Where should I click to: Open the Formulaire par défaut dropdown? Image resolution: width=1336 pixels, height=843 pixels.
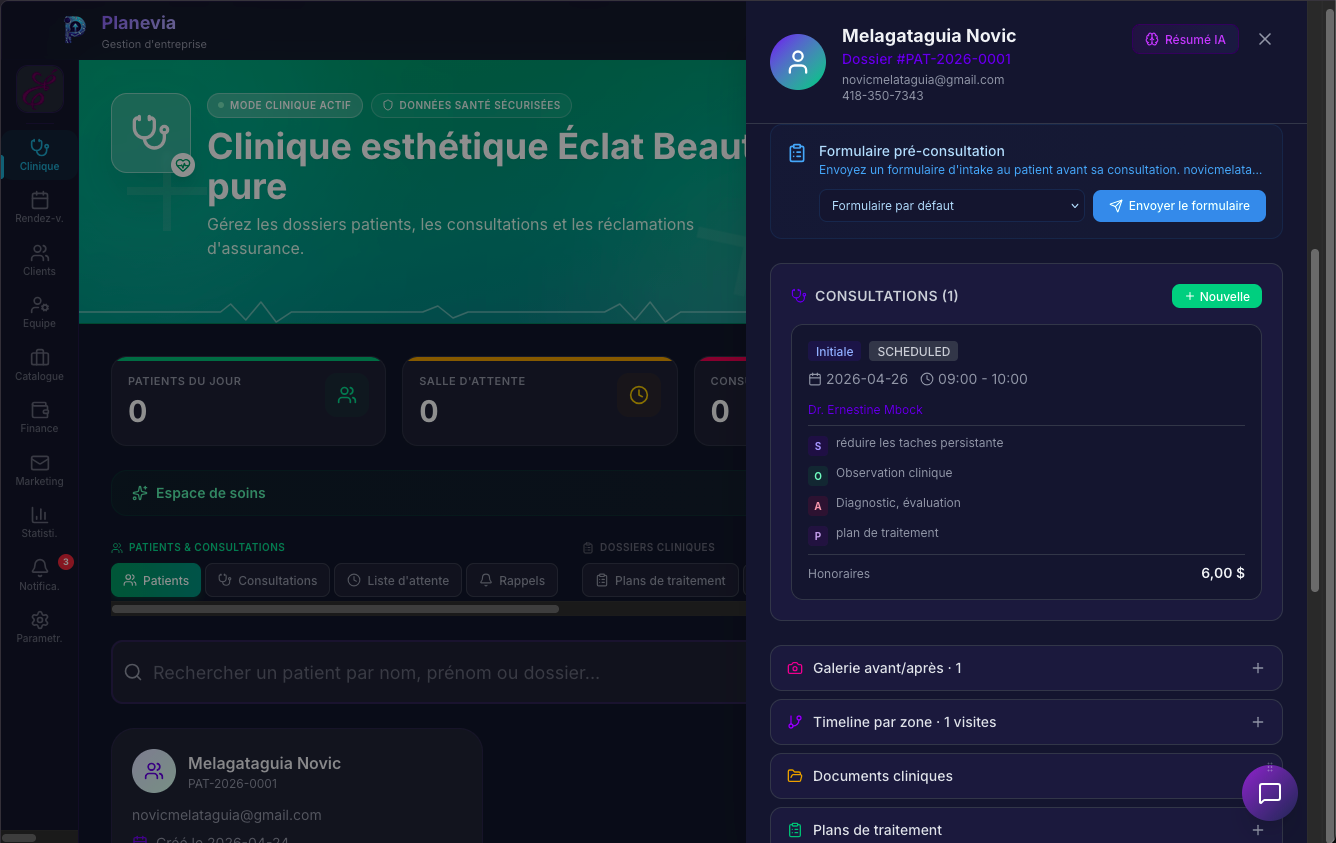click(x=952, y=206)
